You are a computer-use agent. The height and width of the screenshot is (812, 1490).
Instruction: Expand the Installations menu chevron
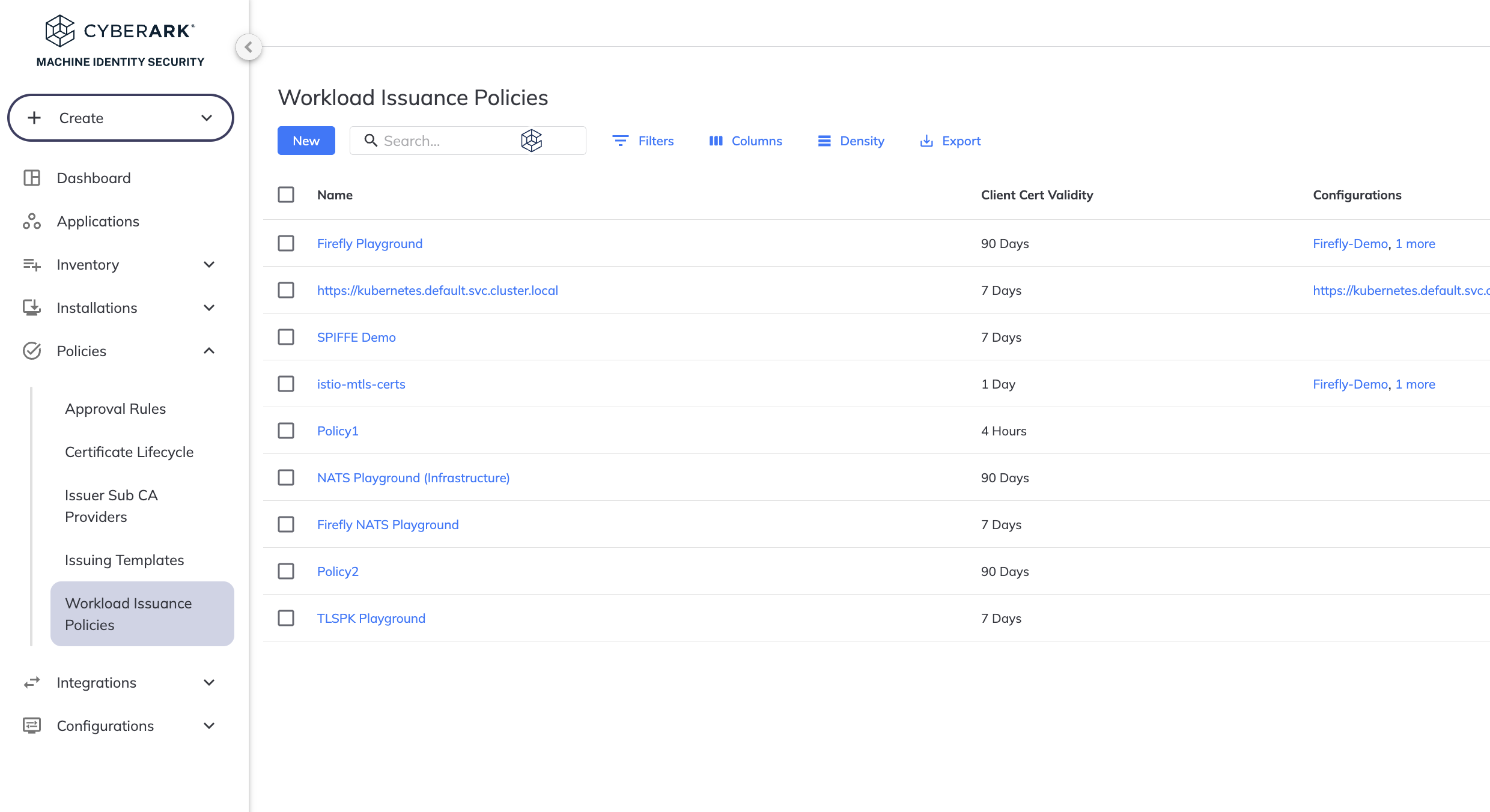[x=209, y=308]
